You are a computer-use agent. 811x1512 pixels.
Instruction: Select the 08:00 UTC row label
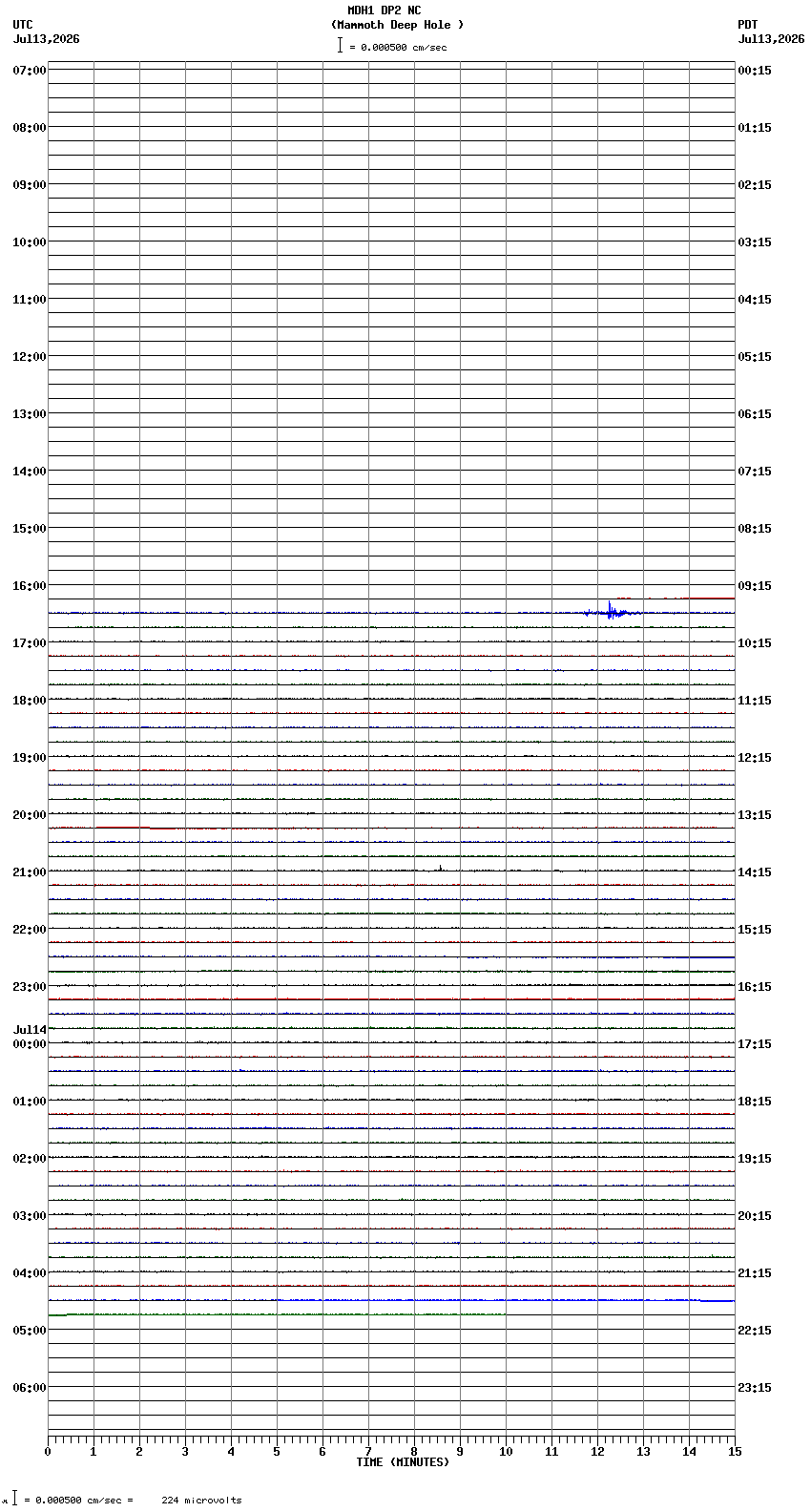(30, 128)
